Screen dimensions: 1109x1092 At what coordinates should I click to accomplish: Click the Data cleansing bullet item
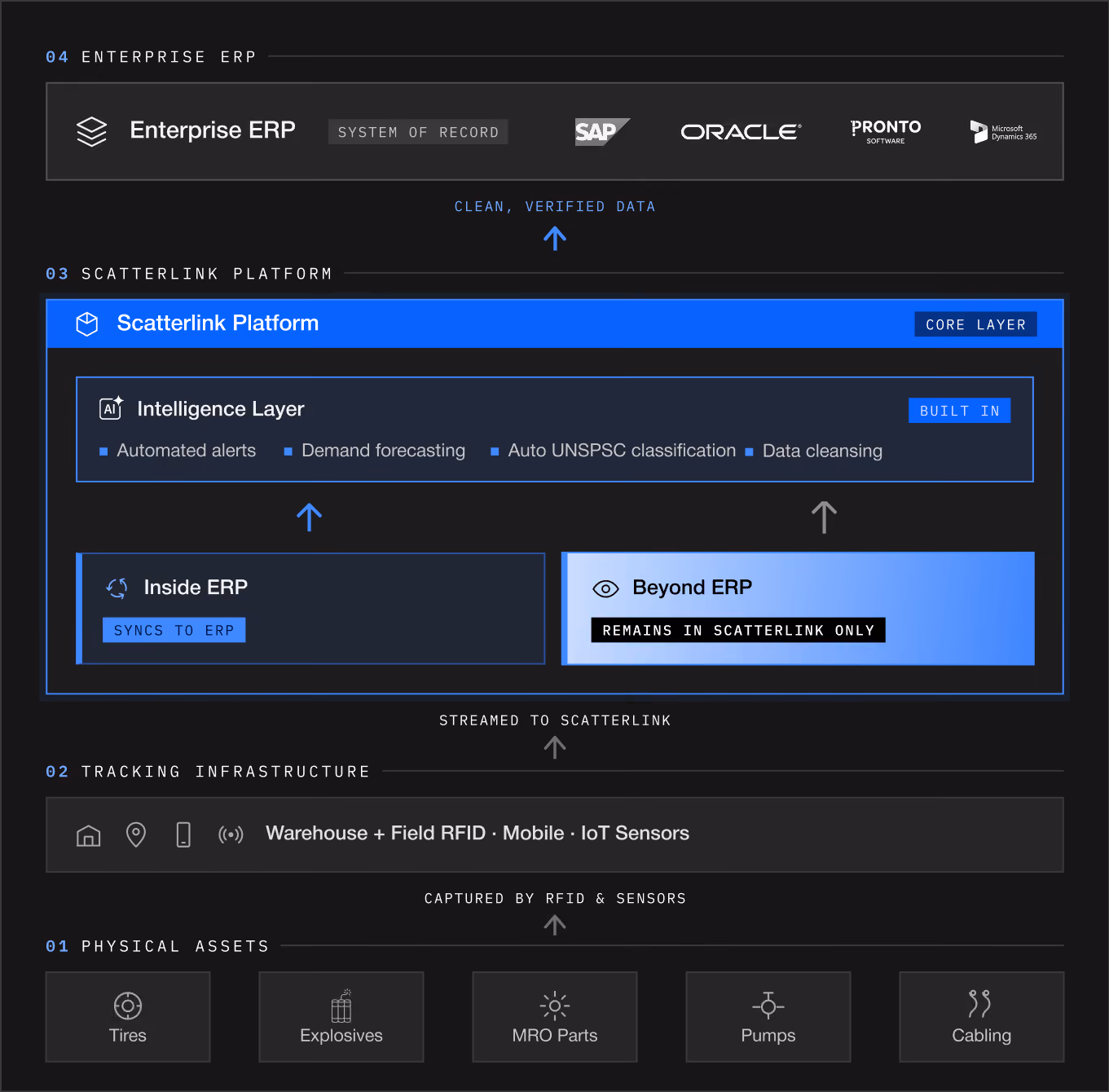pos(814,451)
